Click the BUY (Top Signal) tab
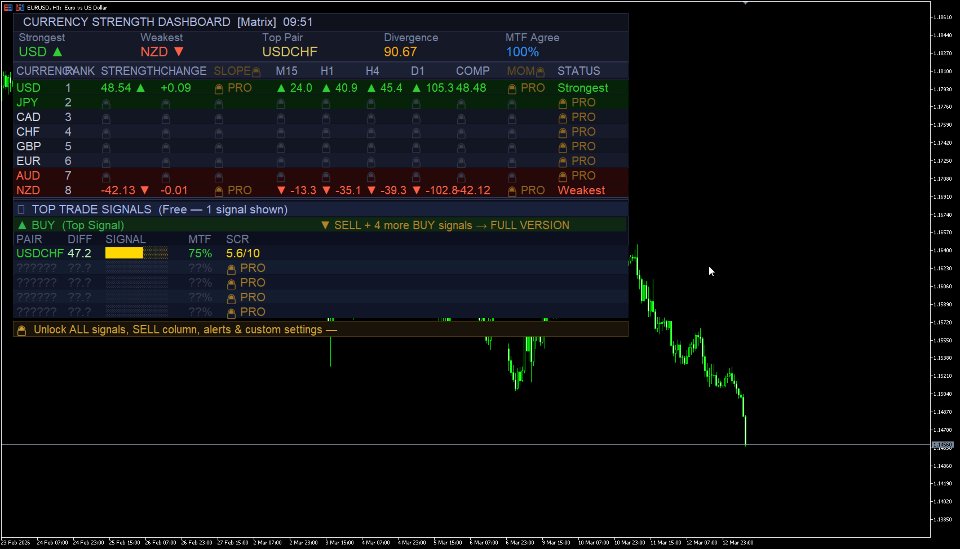 point(71,225)
